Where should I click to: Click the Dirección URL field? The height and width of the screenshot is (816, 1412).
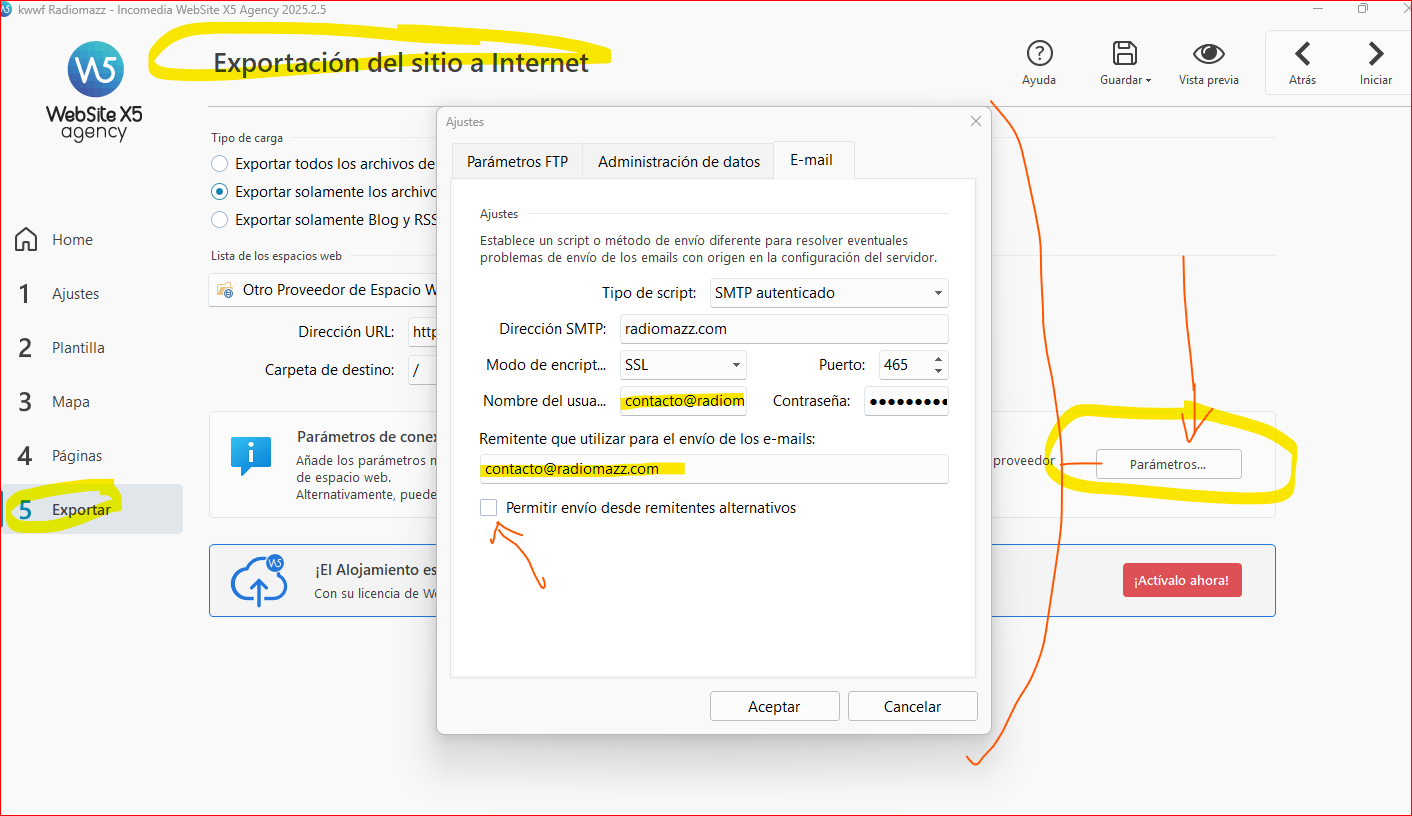423,332
